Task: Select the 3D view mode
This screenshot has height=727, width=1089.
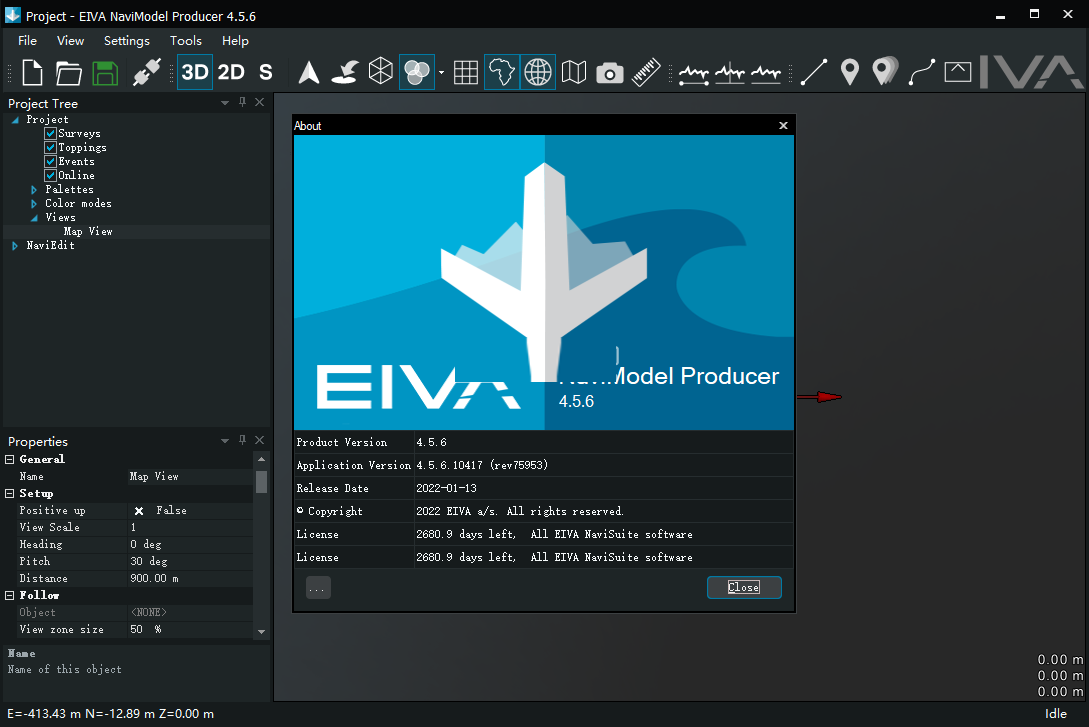Action: click(x=195, y=71)
